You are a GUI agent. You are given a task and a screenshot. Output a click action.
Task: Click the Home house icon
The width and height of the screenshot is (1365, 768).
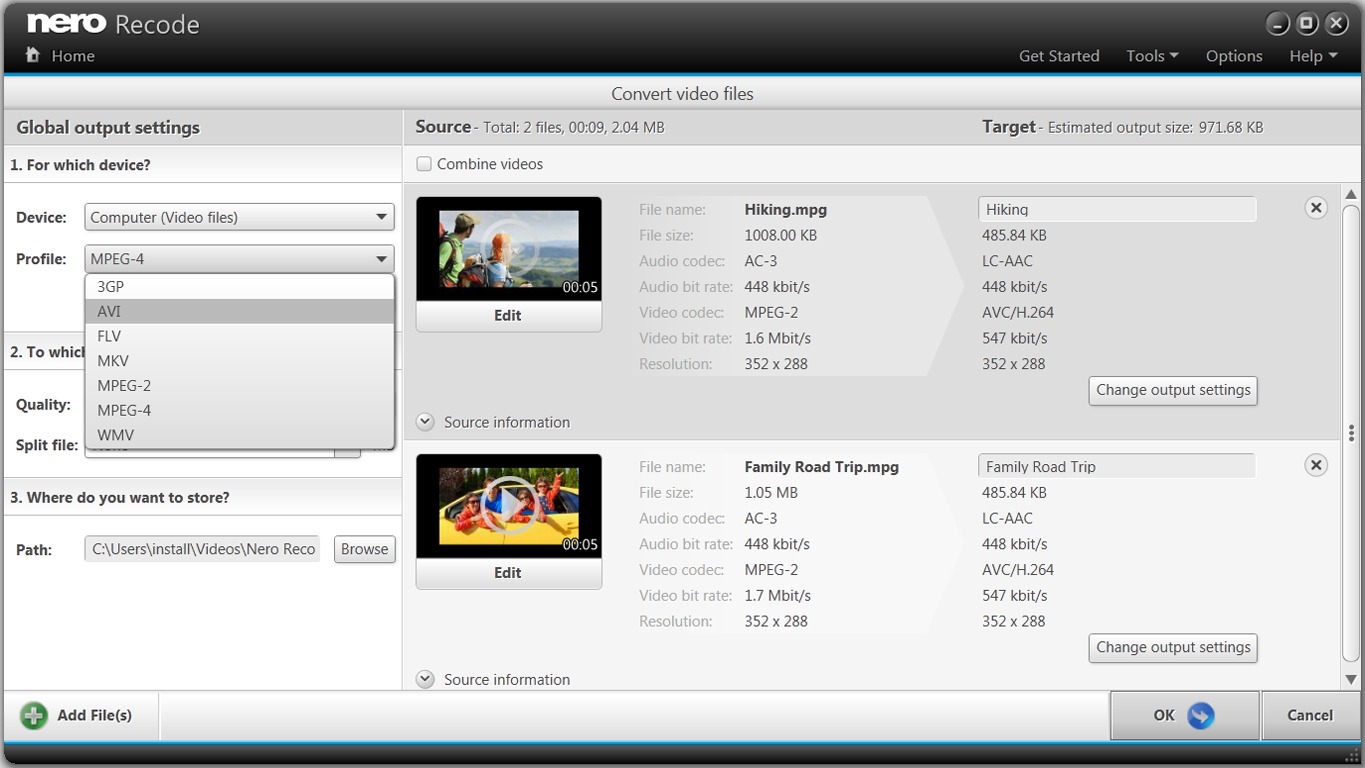[33, 55]
